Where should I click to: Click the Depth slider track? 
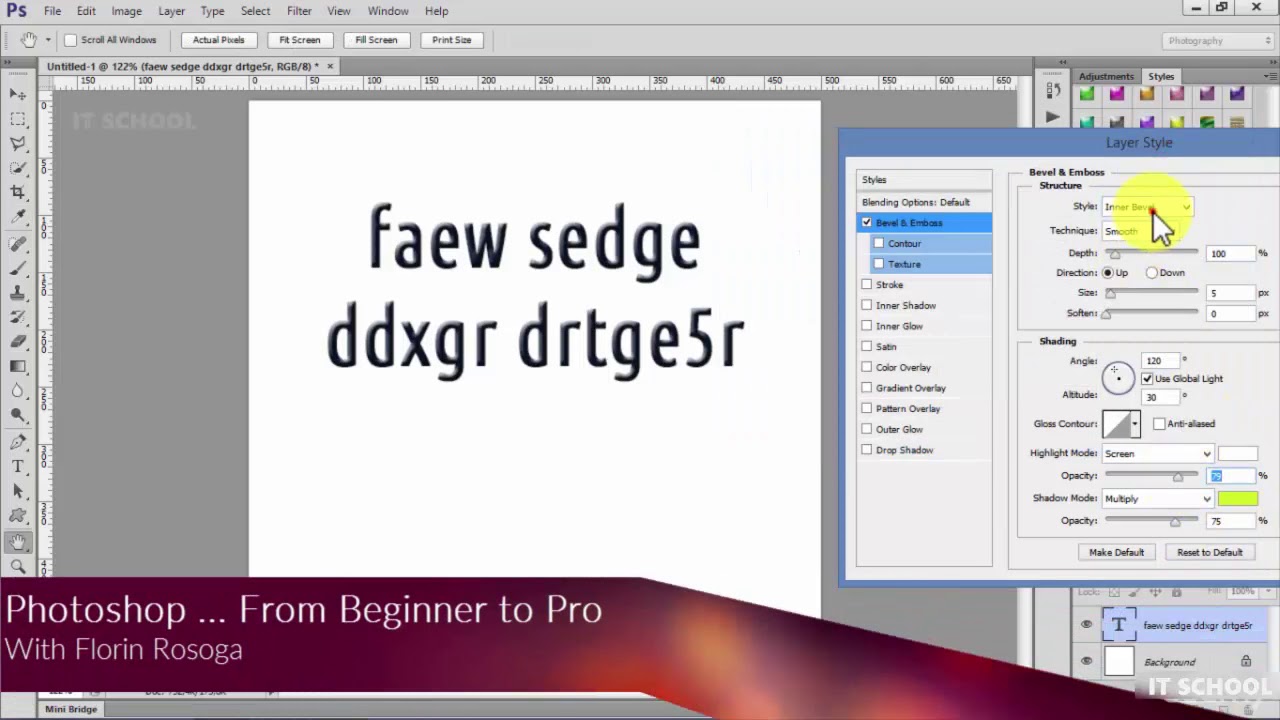[1152, 253]
